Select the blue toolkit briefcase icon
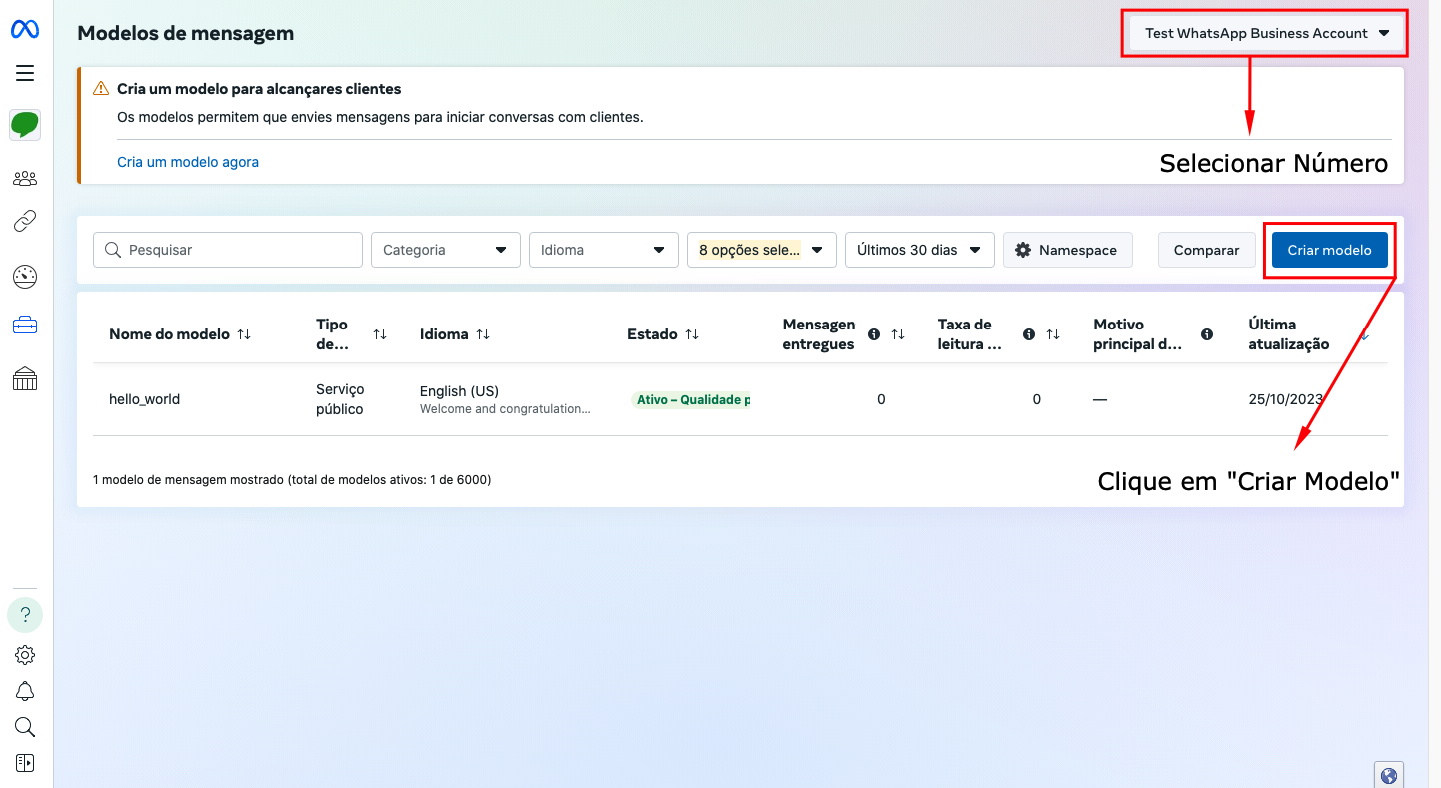The height and width of the screenshot is (788, 1441). coord(24,324)
